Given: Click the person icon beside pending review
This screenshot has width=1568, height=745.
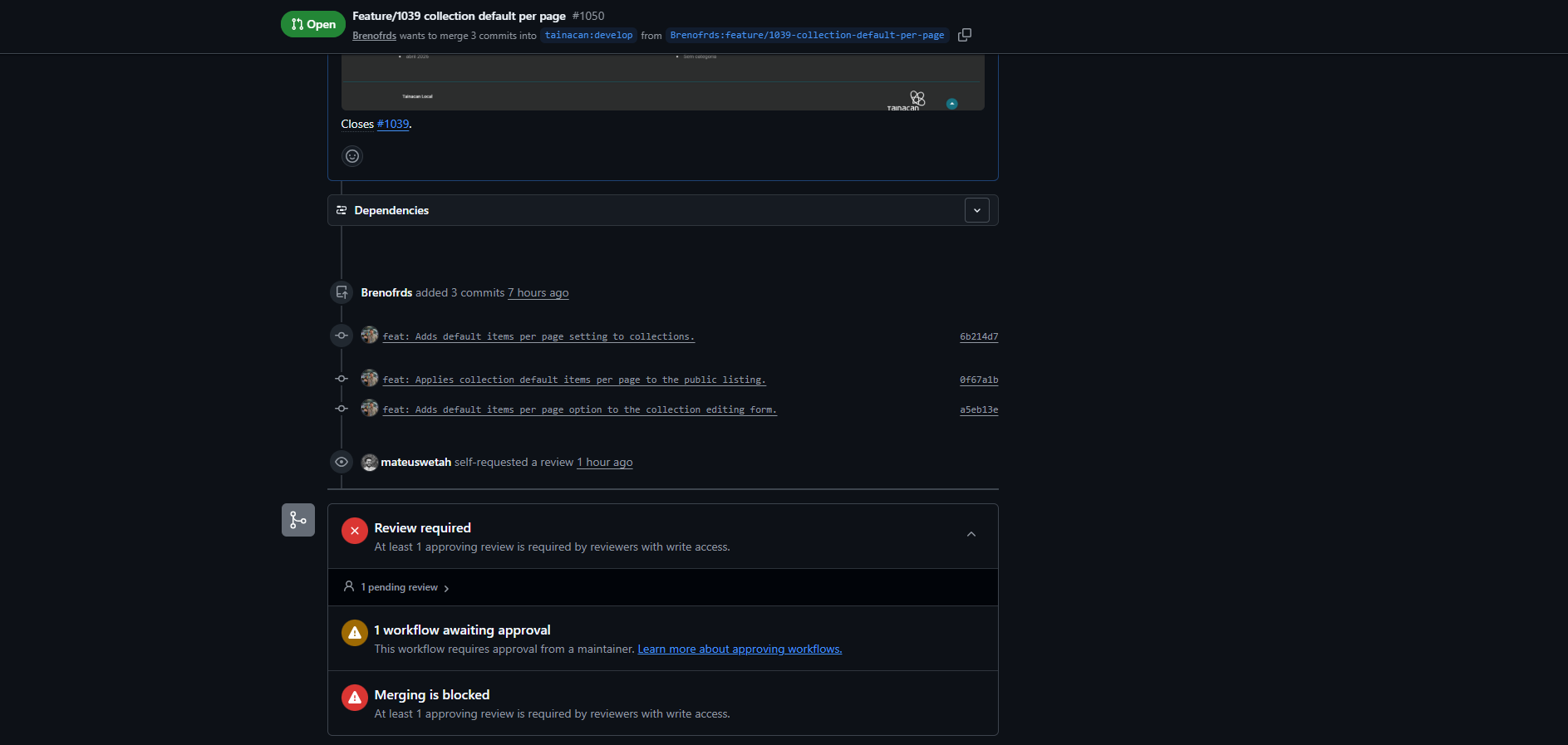Looking at the screenshot, I should pyautogui.click(x=349, y=586).
